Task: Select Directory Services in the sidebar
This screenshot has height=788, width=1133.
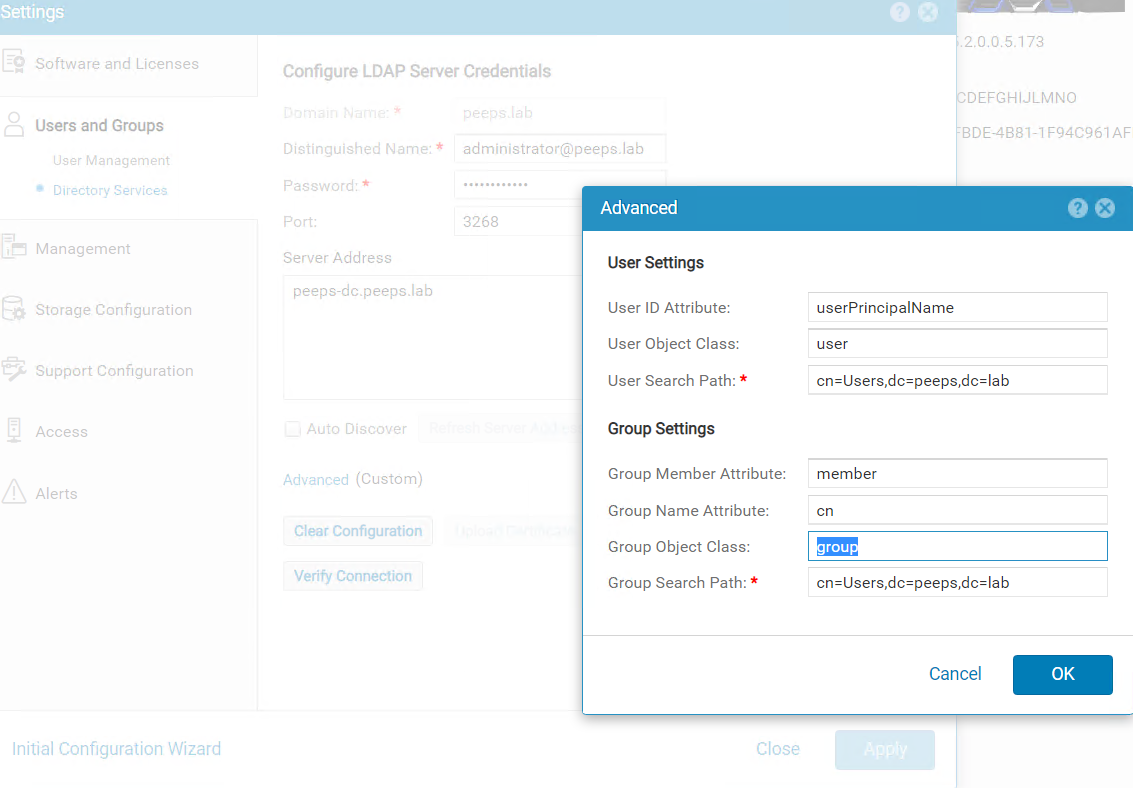Action: (x=110, y=190)
